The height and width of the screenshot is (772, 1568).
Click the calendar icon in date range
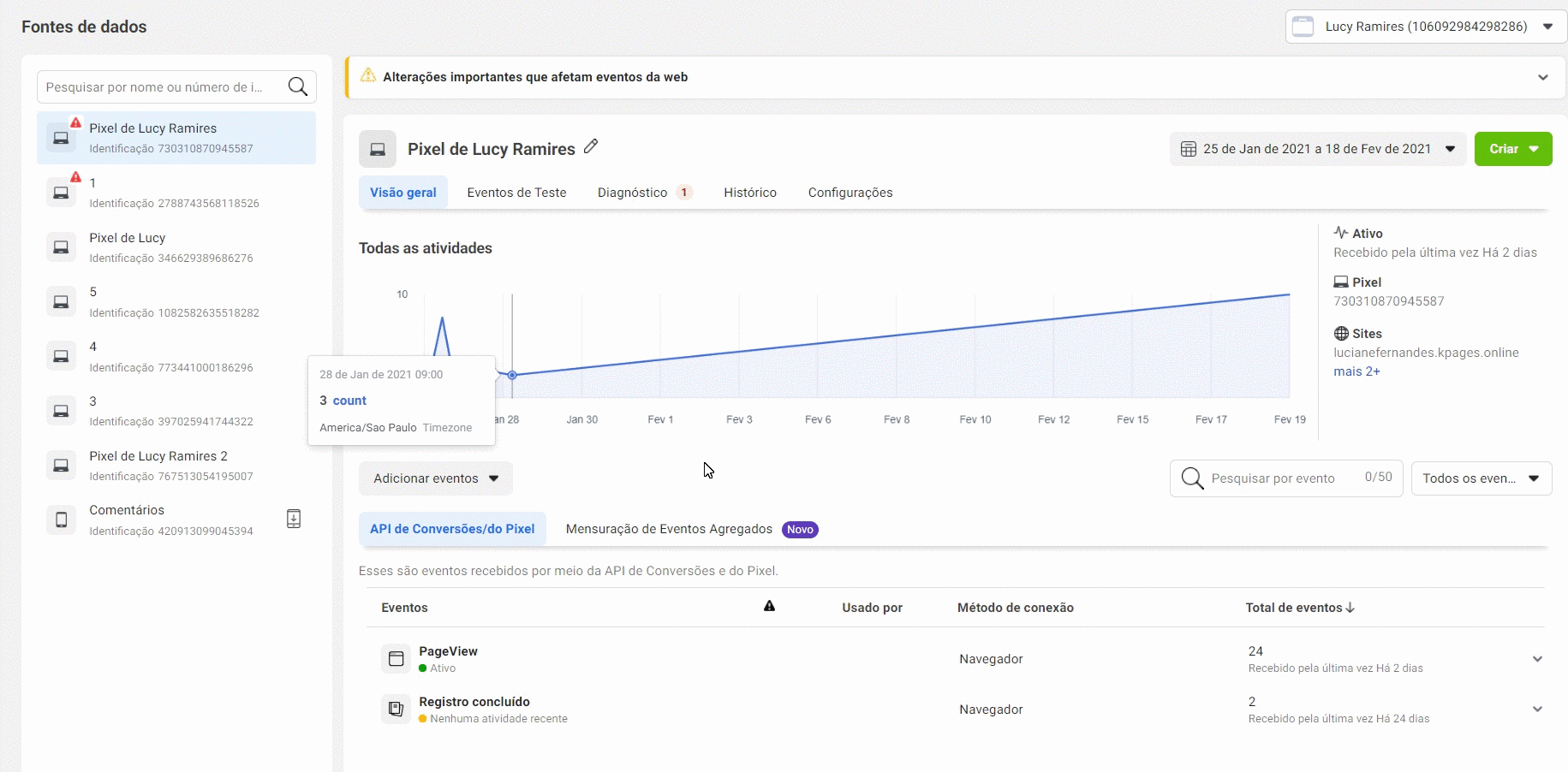(1189, 149)
